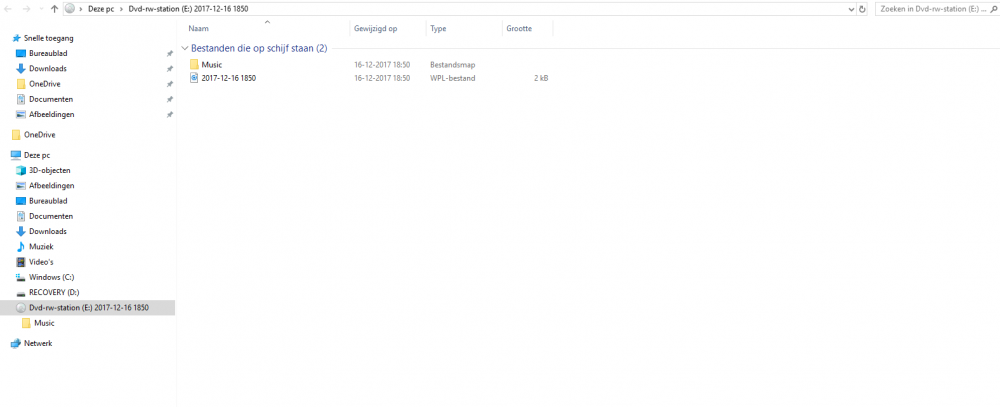Image resolution: width=1000 pixels, height=407 pixels.
Task: Open Music subfolder under Dvd-rw-station tree
Action: click(44, 323)
